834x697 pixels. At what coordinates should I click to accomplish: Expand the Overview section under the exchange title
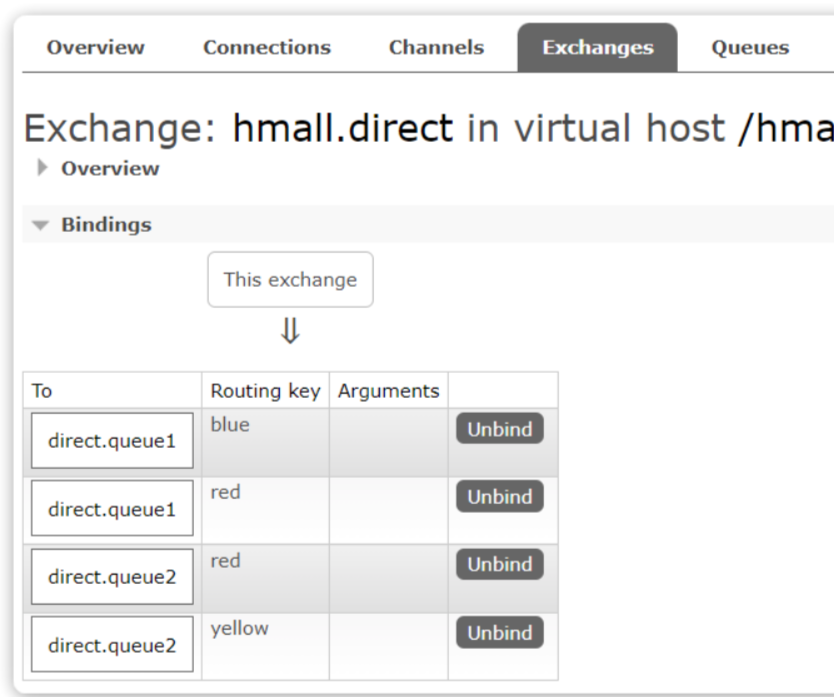[109, 169]
